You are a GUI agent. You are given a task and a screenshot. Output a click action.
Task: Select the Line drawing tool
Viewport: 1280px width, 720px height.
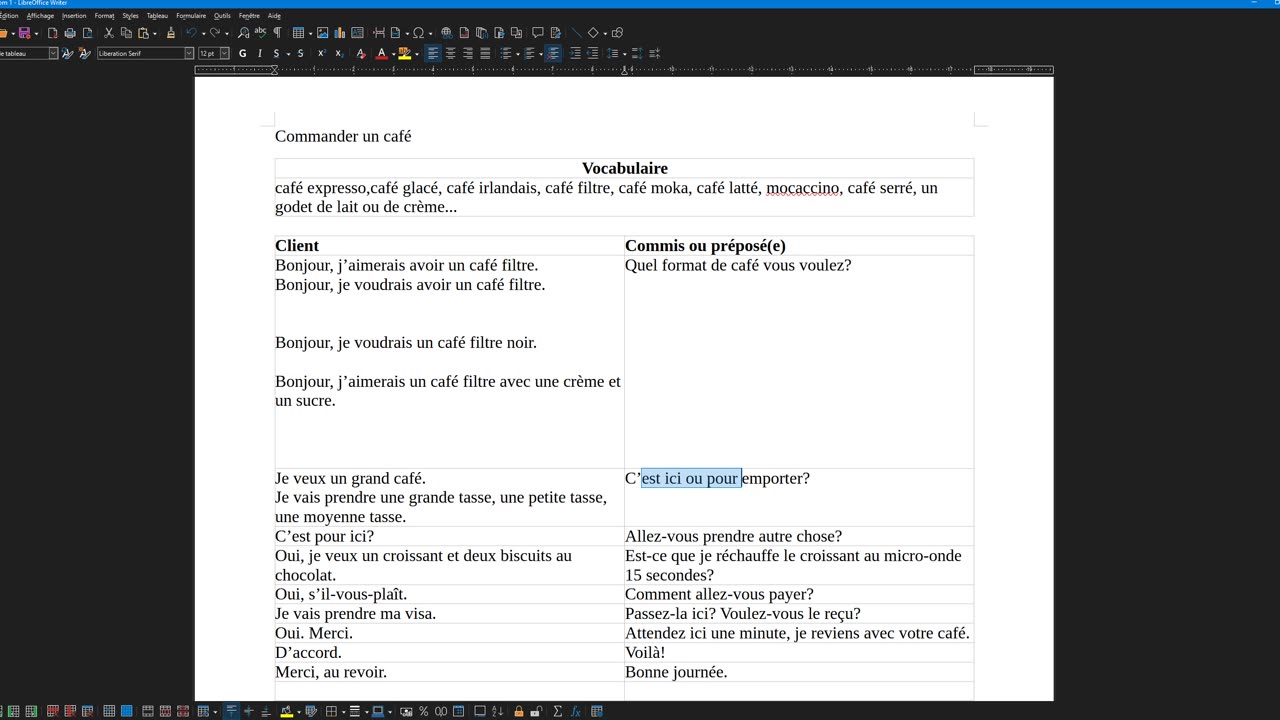pyautogui.click(x=576, y=33)
